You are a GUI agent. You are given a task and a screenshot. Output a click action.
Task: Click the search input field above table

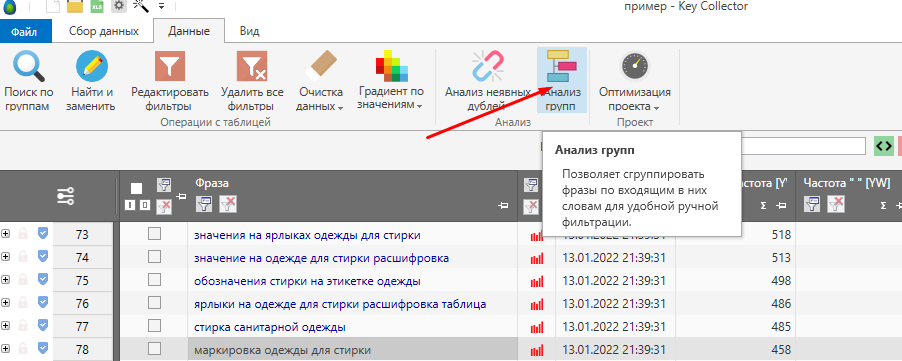(803, 145)
